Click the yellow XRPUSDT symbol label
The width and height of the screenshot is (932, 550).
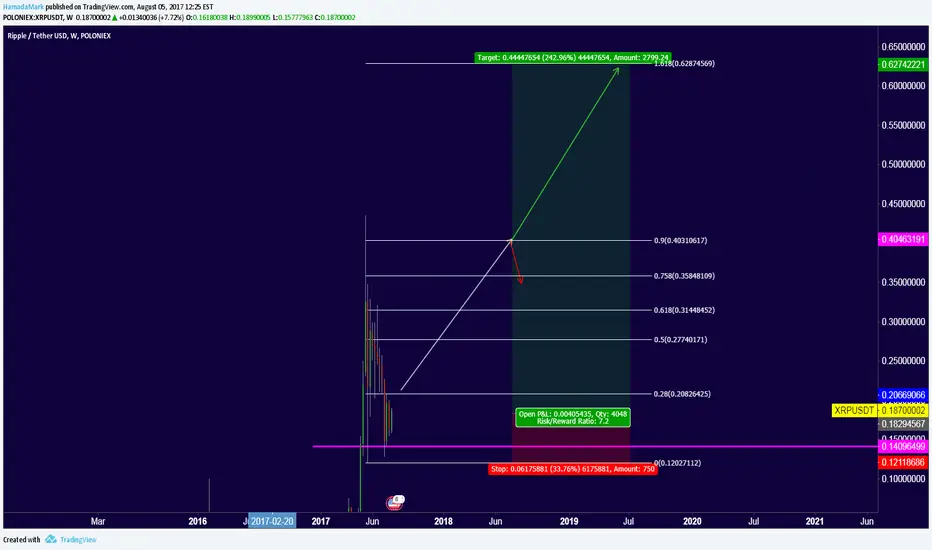[x=854, y=410]
